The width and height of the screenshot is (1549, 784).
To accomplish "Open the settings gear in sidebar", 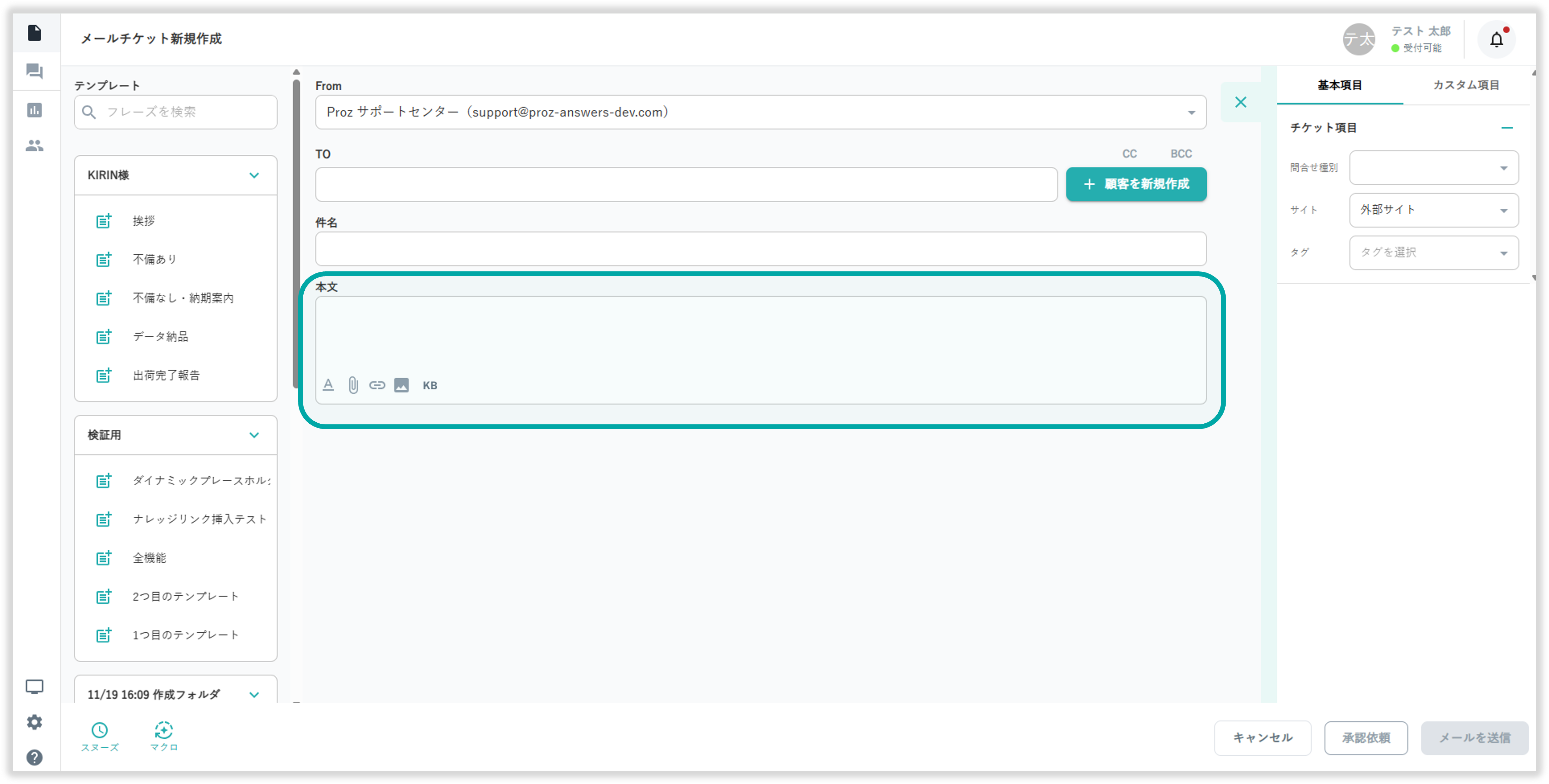I will (34, 722).
